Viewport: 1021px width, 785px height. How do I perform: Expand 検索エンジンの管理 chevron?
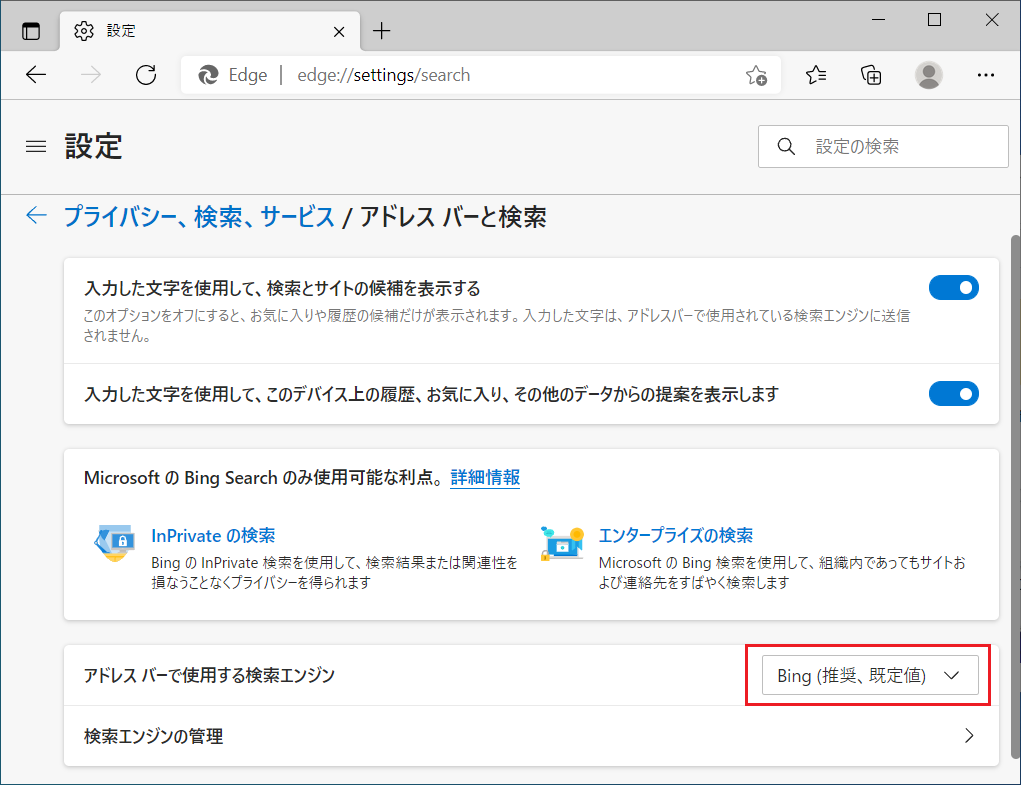pyautogui.click(x=969, y=736)
